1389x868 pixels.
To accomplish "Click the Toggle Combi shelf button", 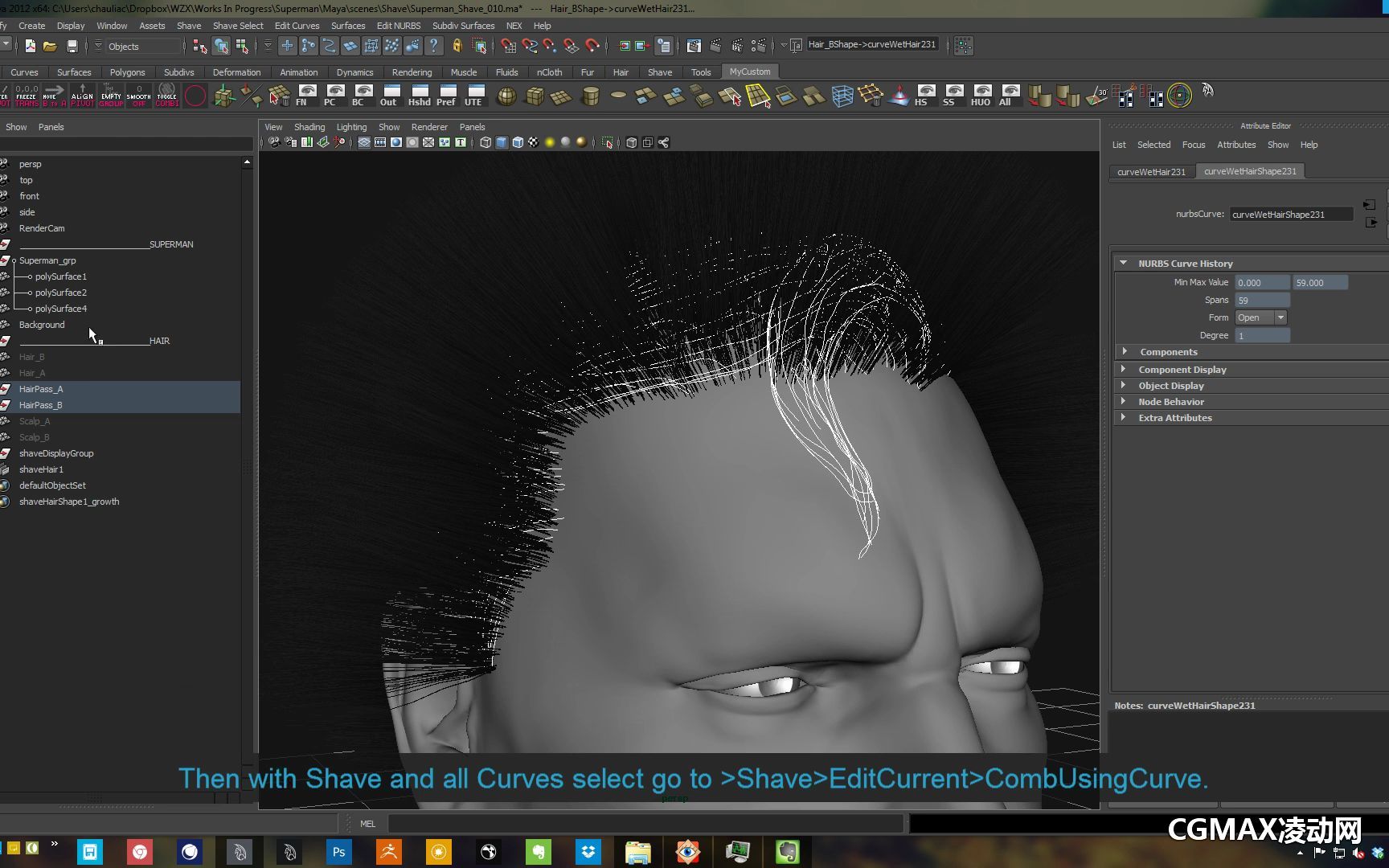I will 166,96.
